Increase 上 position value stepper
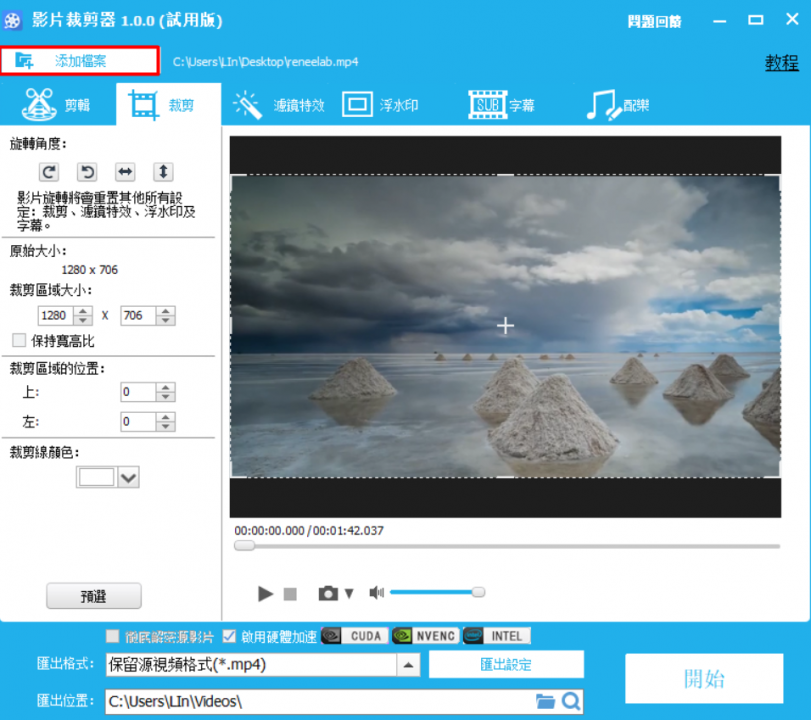Image resolution: width=811 pixels, height=720 pixels. 166,387
